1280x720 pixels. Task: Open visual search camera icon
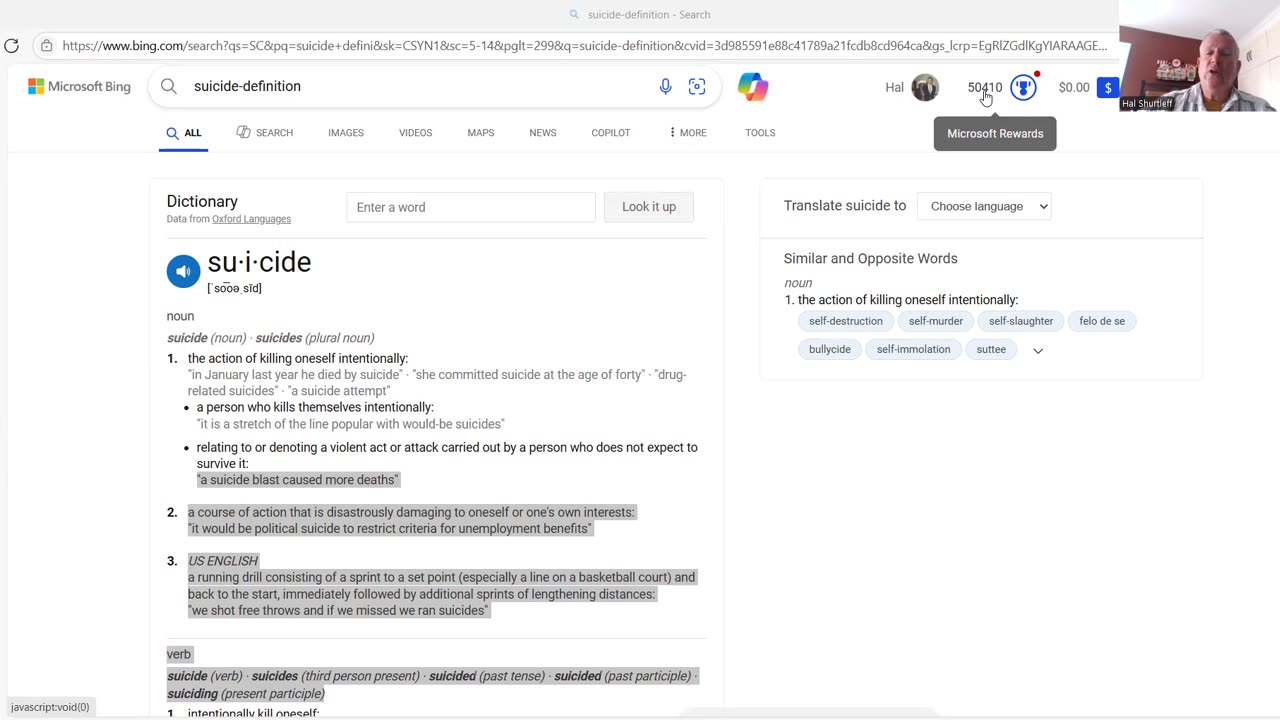point(697,87)
